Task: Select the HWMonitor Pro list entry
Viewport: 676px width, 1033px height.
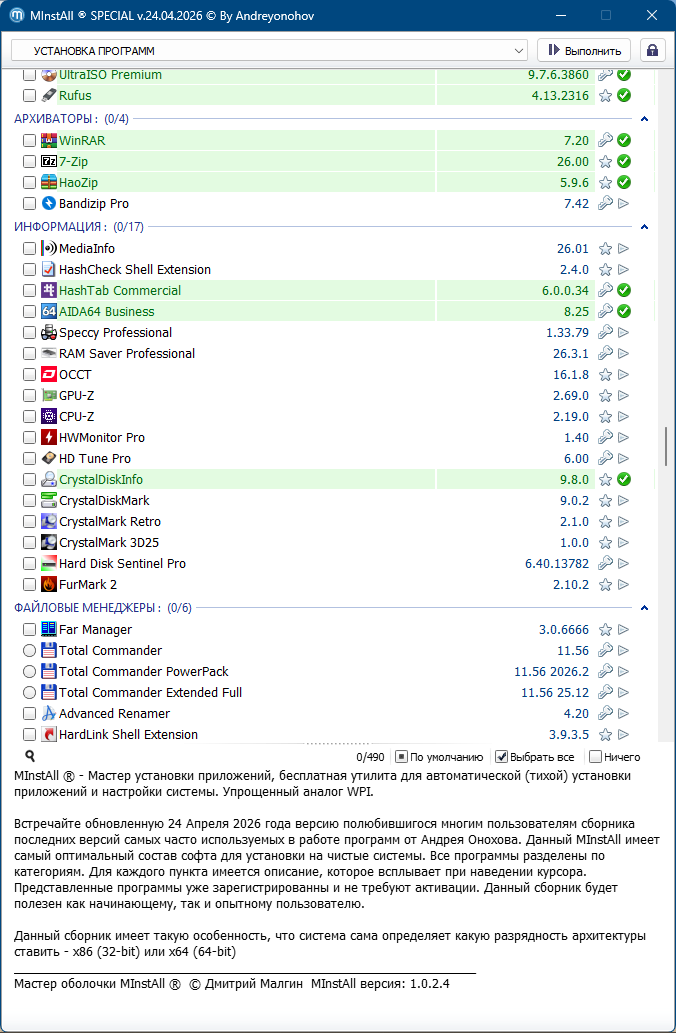Action: click(x=102, y=438)
